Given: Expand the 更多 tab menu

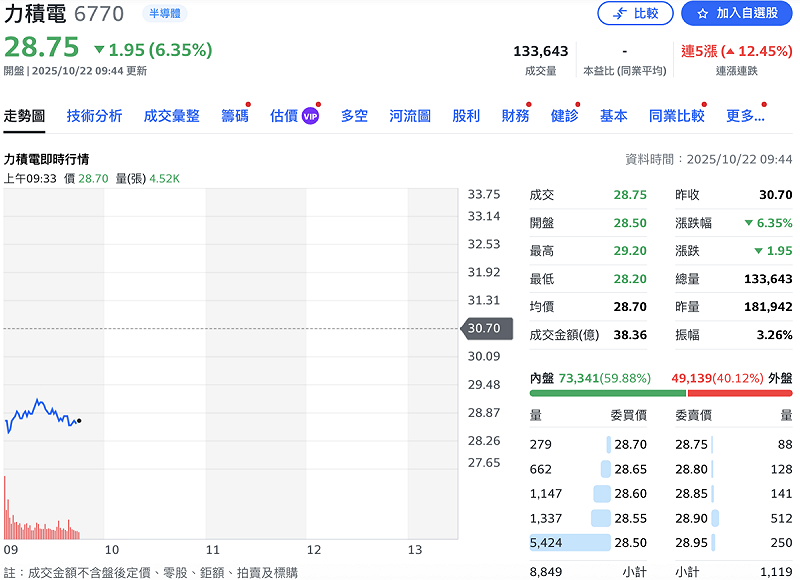Looking at the screenshot, I should pyautogui.click(x=745, y=116).
